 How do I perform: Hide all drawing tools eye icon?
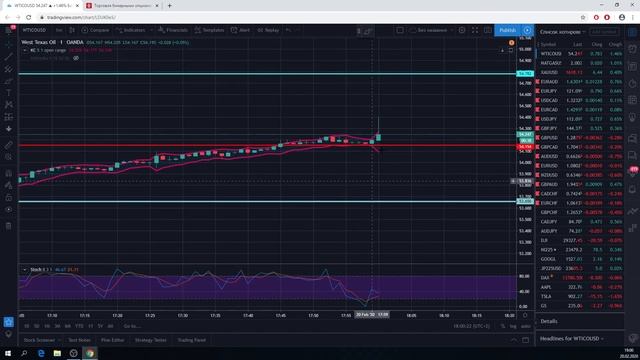coord(8,209)
